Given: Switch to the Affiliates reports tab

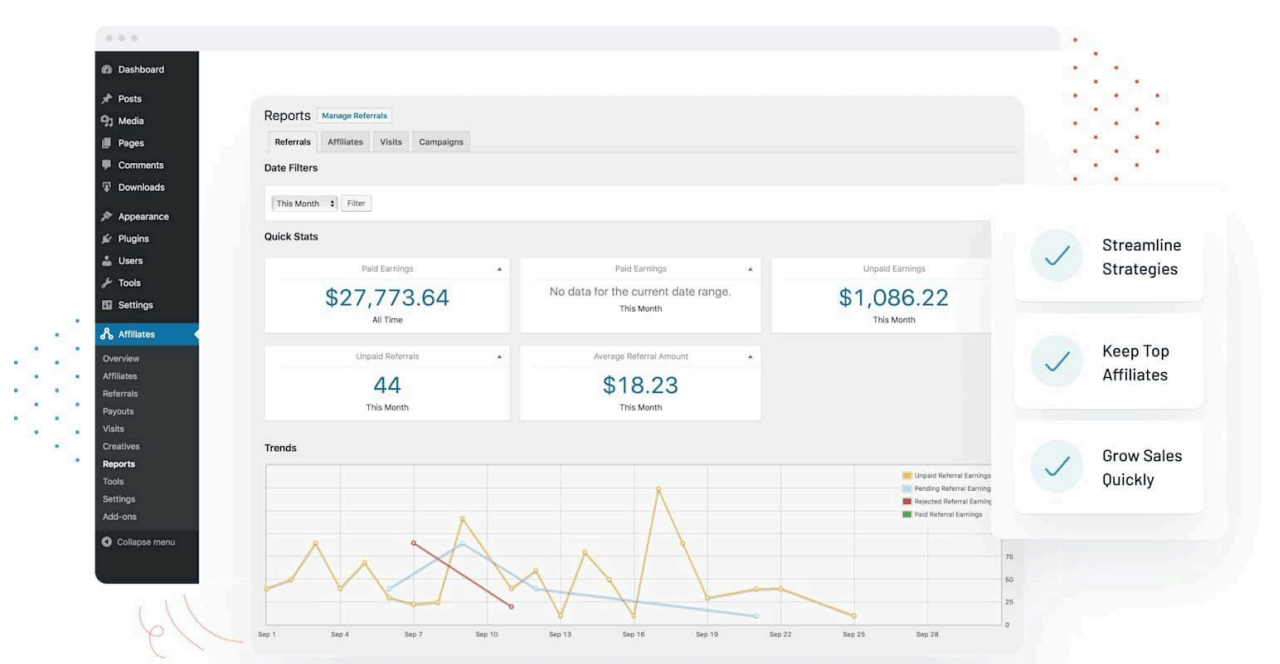Looking at the screenshot, I should click(x=345, y=142).
